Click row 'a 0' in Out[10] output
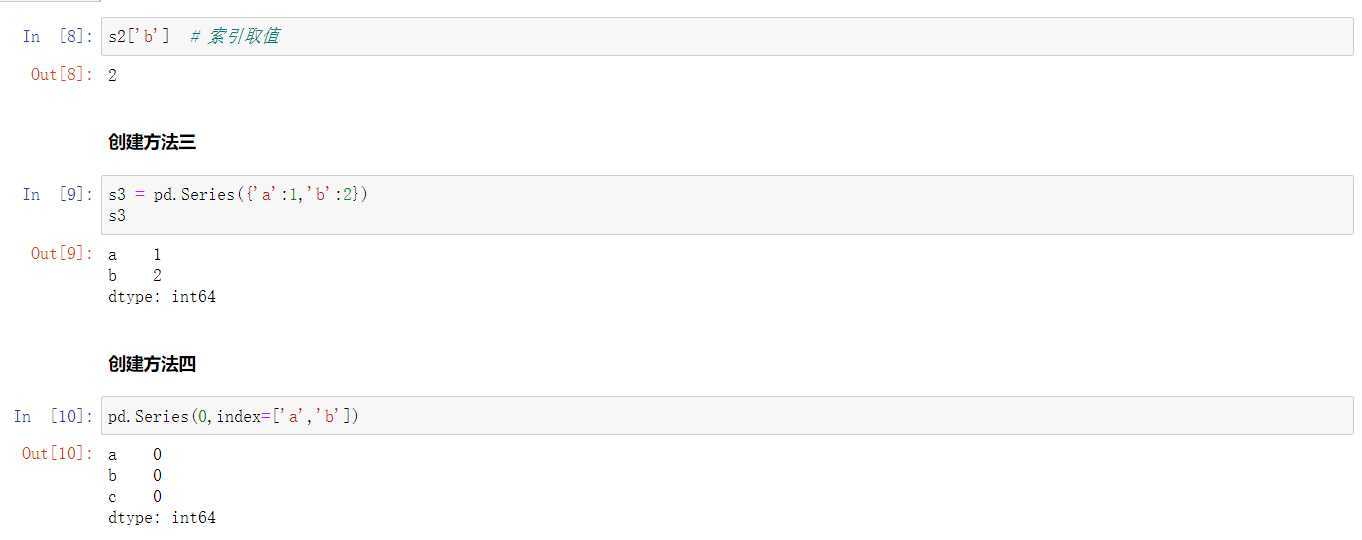The height and width of the screenshot is (540, 1362). (x=135, y=455)
